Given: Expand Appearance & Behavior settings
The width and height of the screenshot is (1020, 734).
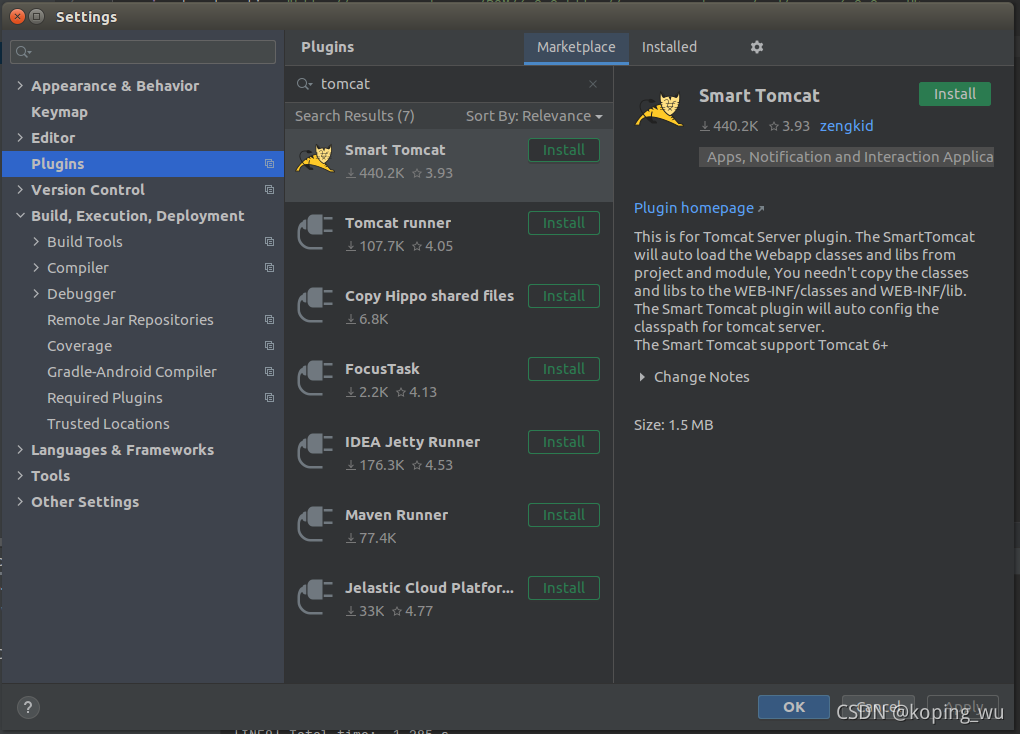Looking at the screenshot, I should tap(20, 85).
